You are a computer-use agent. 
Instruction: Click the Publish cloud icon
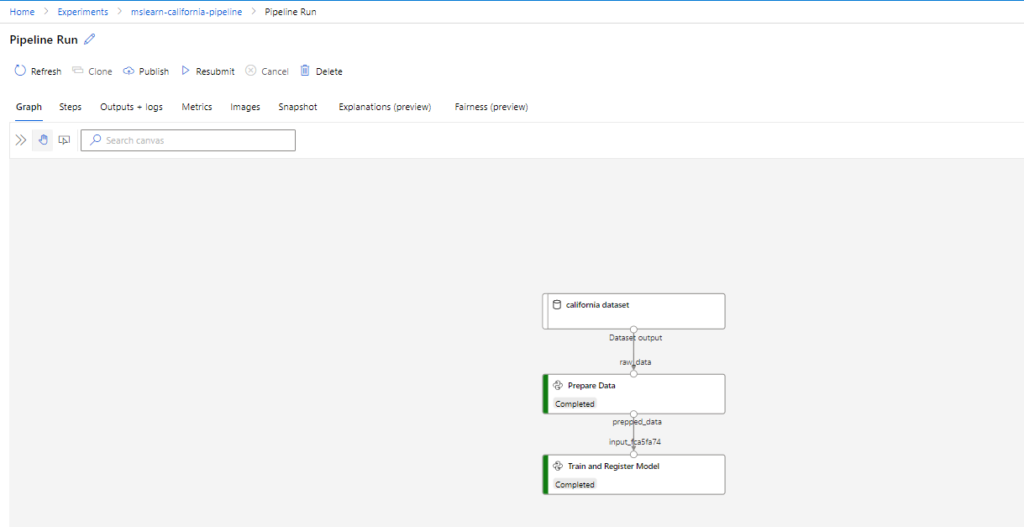(x=129, y=71)
